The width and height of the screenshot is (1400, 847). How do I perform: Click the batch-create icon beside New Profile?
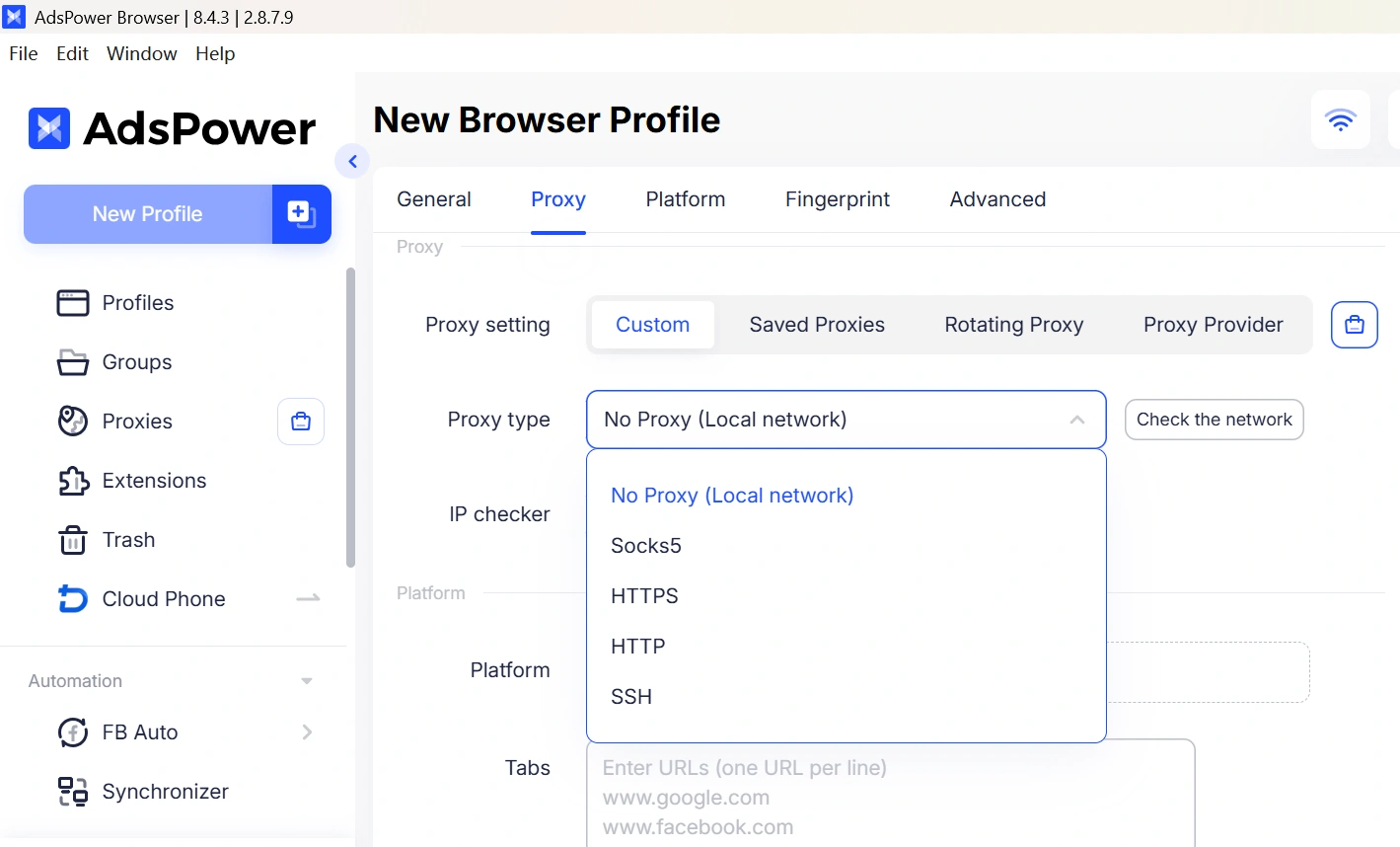click(x=301, y=213)
